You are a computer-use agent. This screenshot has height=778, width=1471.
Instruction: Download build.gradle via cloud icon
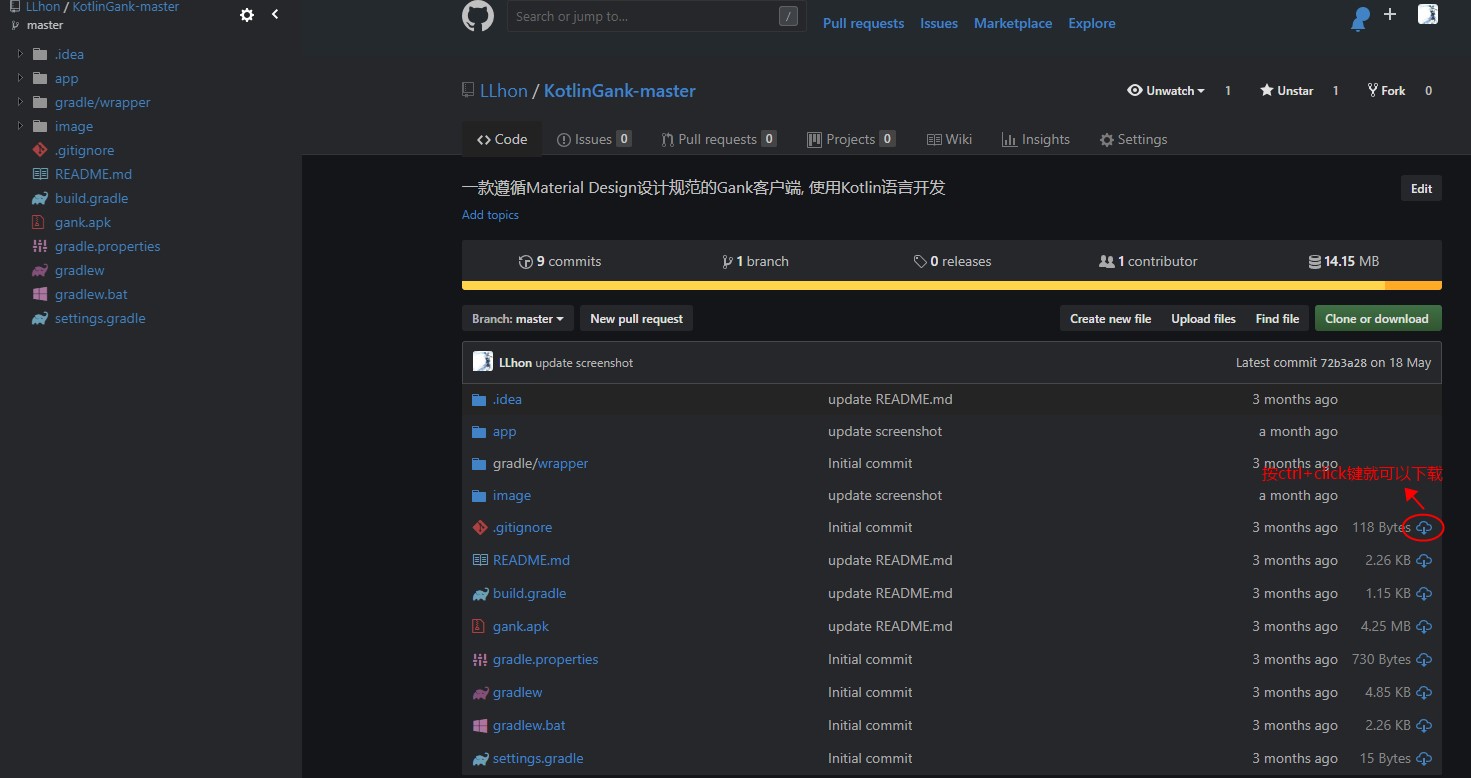tap(1424, 593)
